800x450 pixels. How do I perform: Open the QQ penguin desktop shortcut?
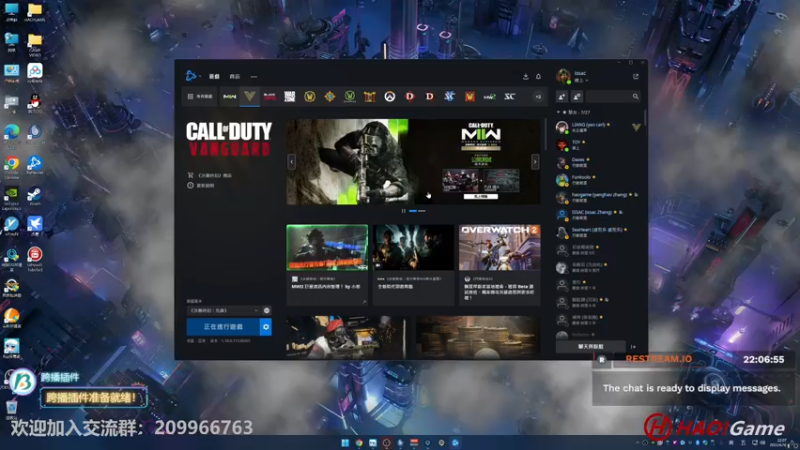tap(35, 103)
